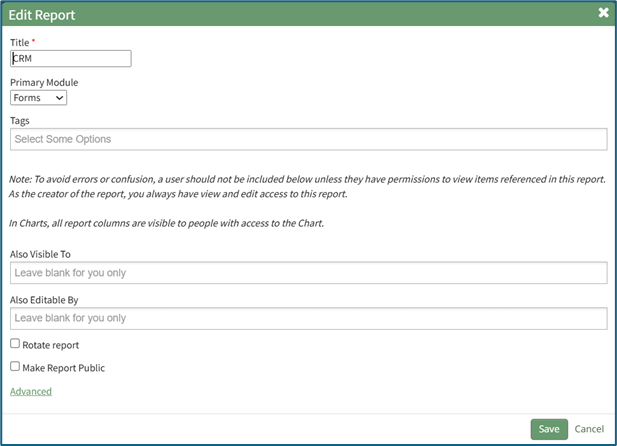Expand the Advanced settings link
The width and height of the screenshot is (617, 446).
pos(31,391)
